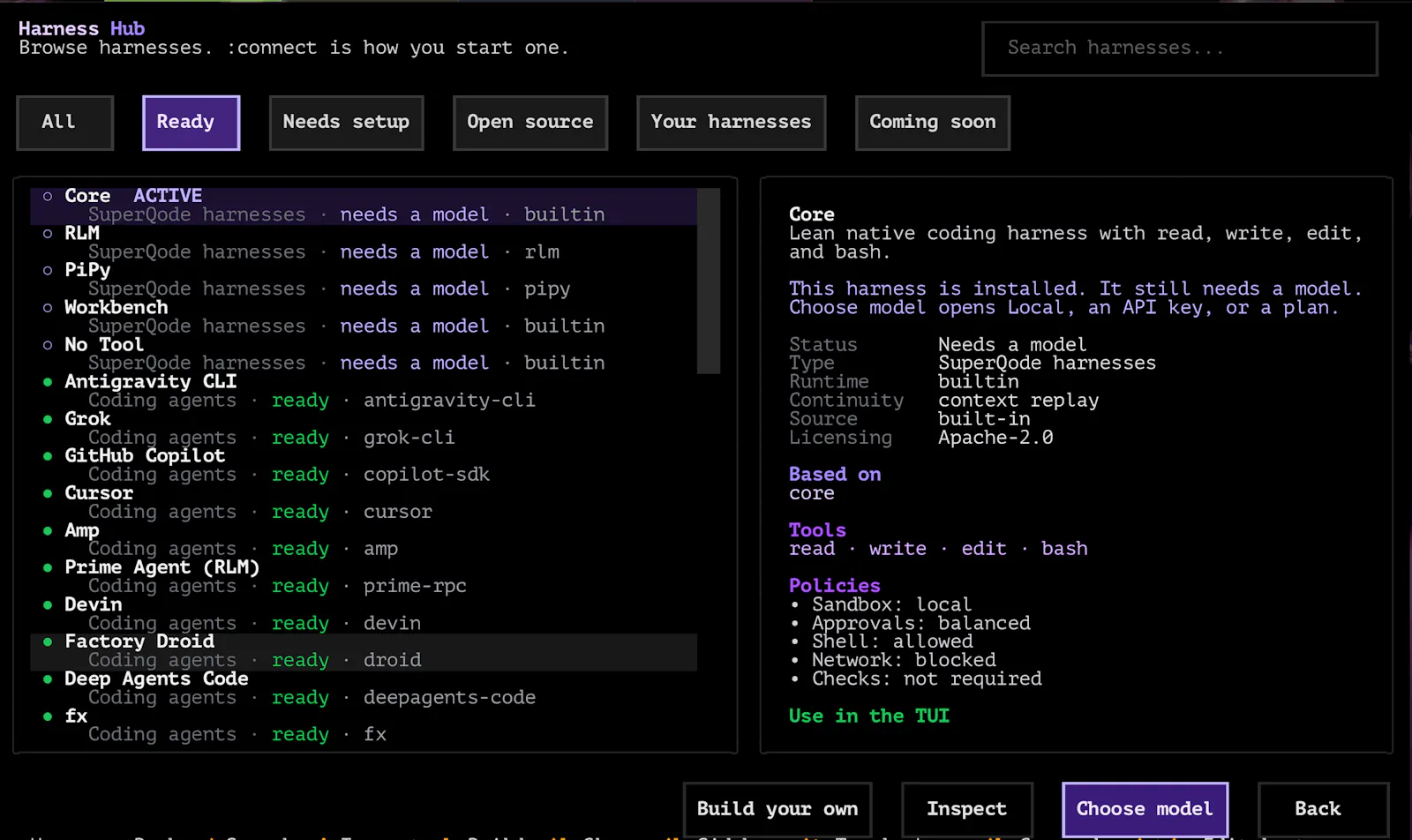Switch to Your harnesses tab
This screenshot has width=1412, height=840.
pyautogui.click(x=731, y=123)
